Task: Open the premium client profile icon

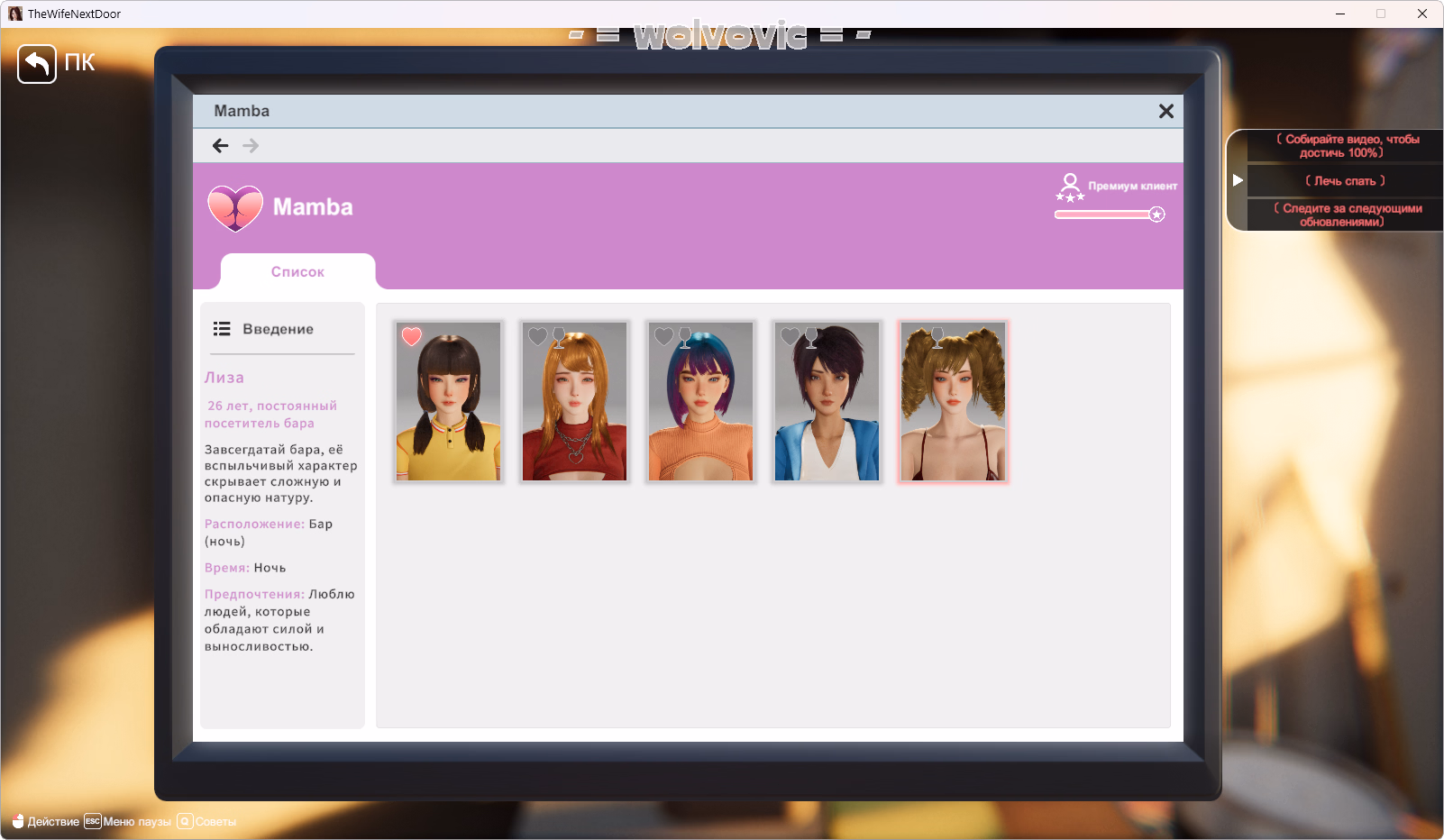Action: coord(1070,187)
